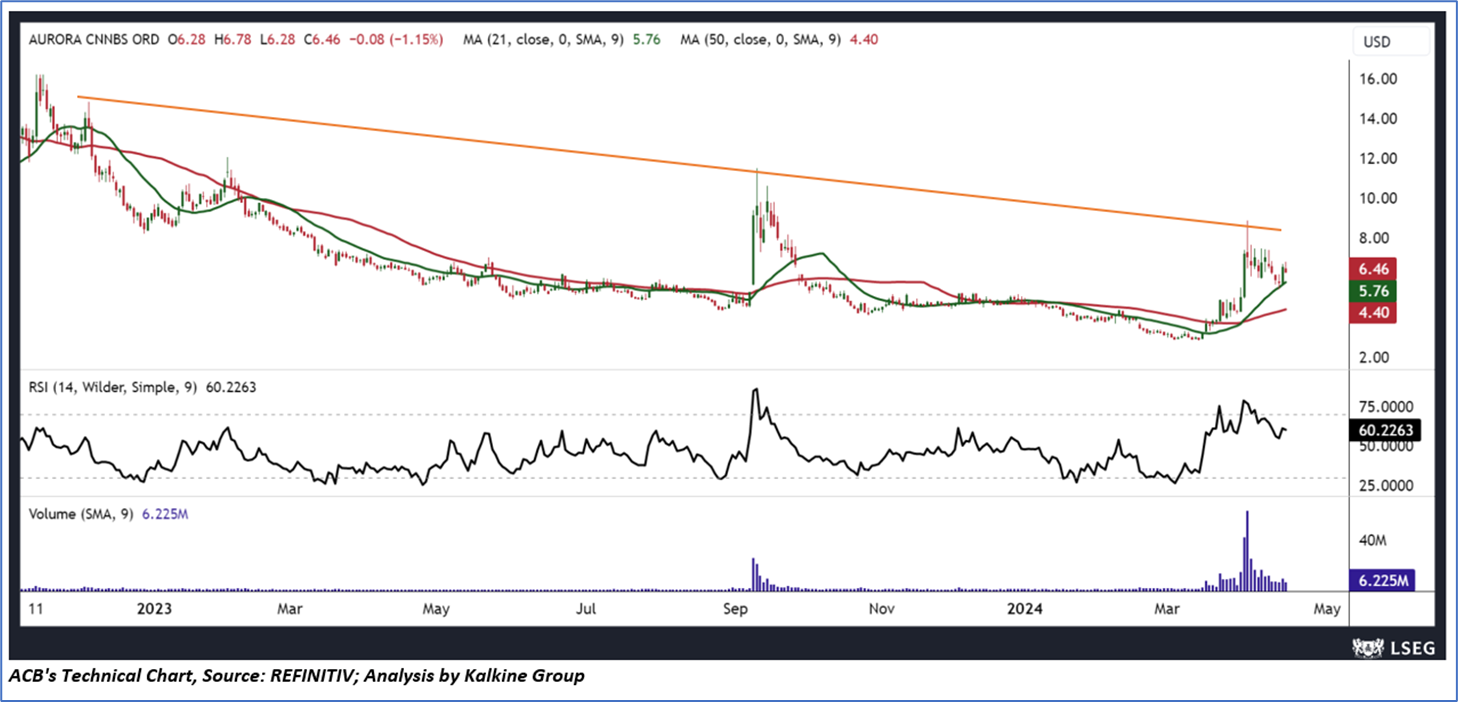
Task: Click the 25.0000 RSI axis label
Action: pyautogui.click(x=1386, y=486)
